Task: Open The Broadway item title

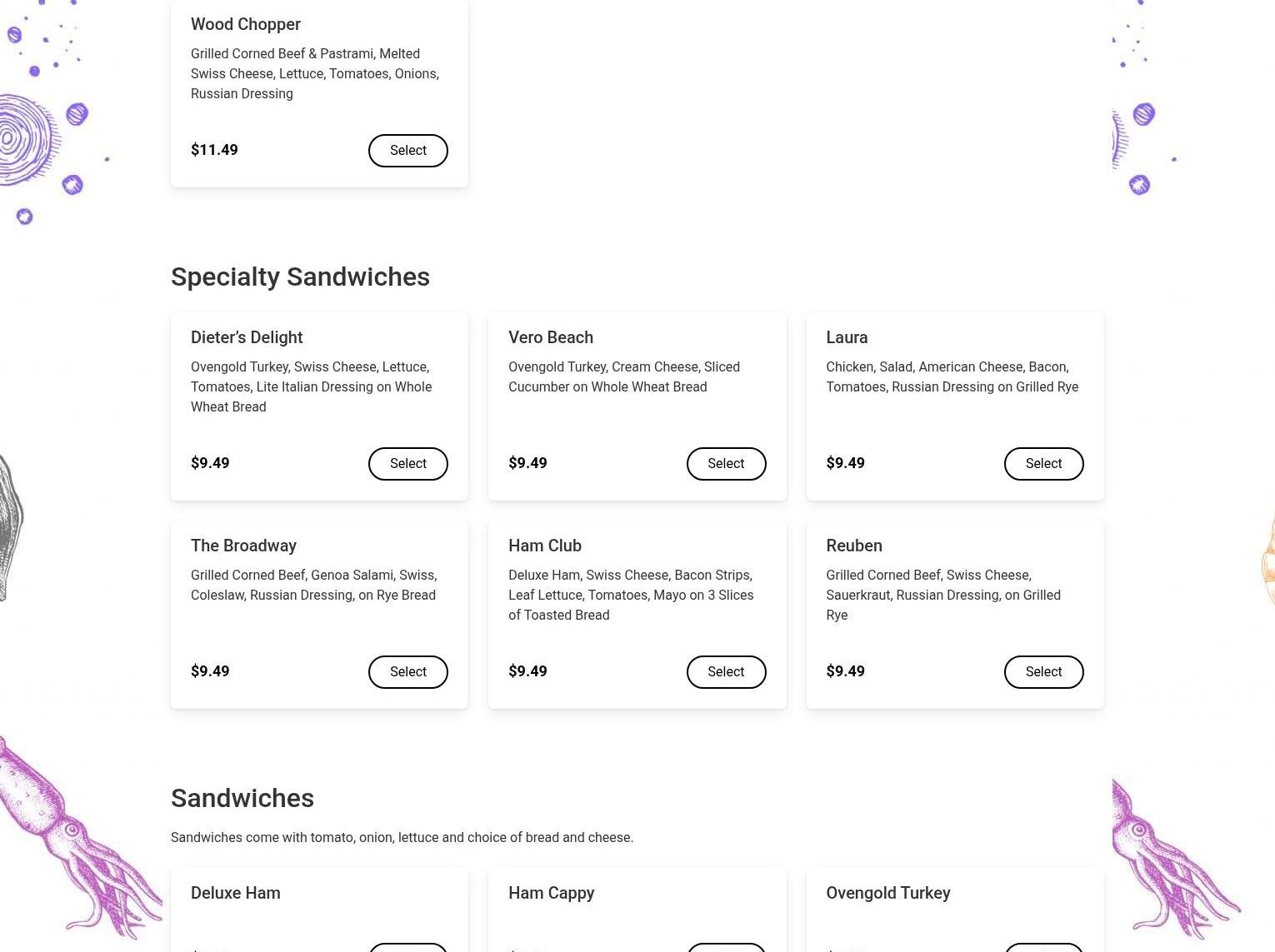Action: click(243, 546)
